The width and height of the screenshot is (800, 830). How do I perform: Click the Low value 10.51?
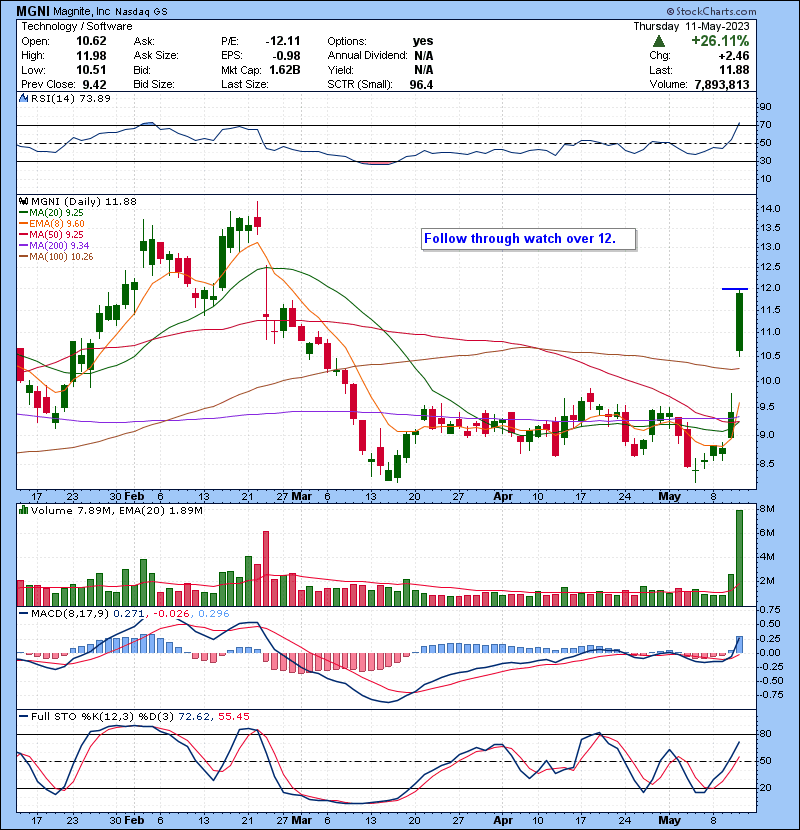(91, 70)
